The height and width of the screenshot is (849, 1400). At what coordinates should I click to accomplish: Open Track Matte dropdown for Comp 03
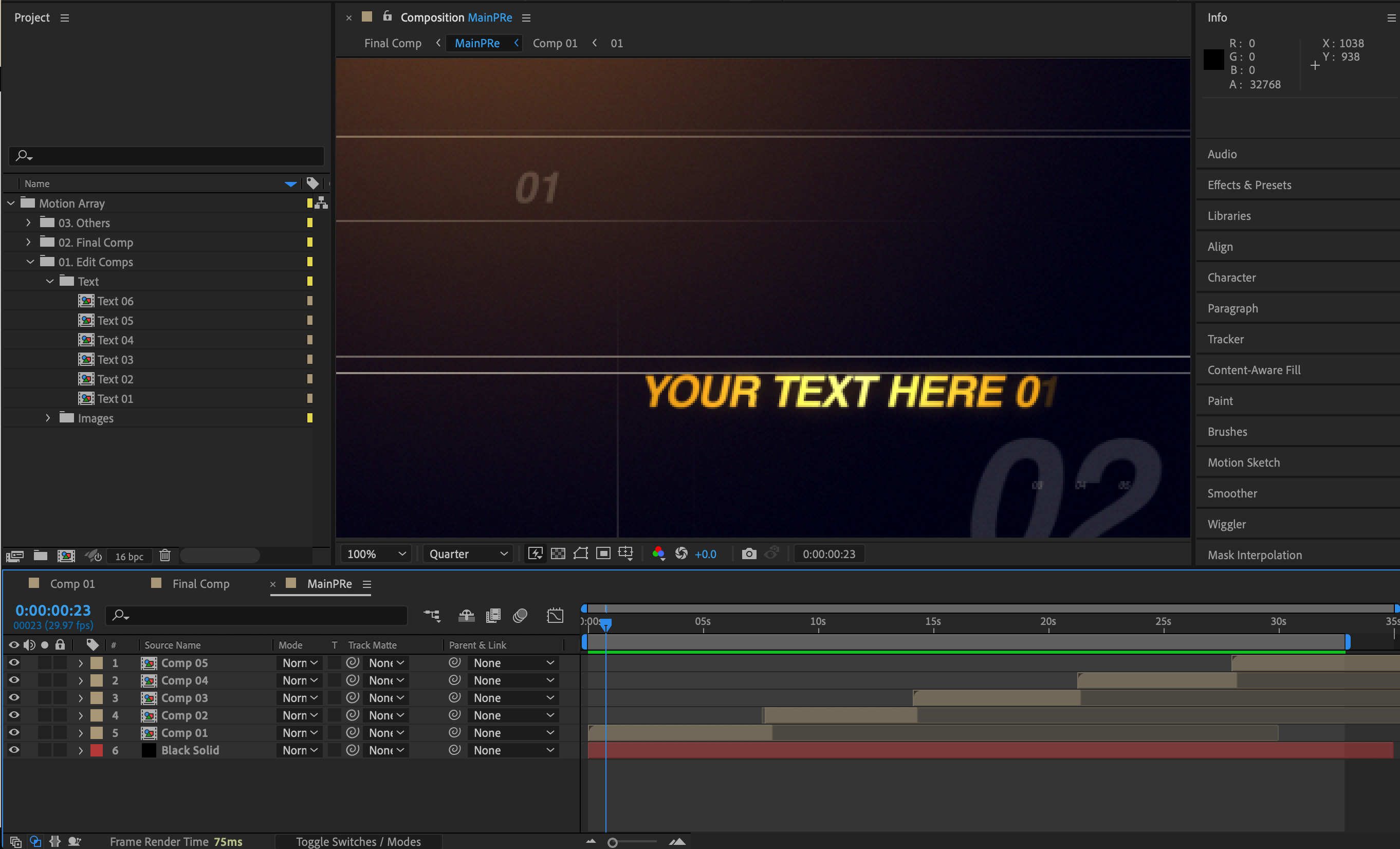[386, 698]
